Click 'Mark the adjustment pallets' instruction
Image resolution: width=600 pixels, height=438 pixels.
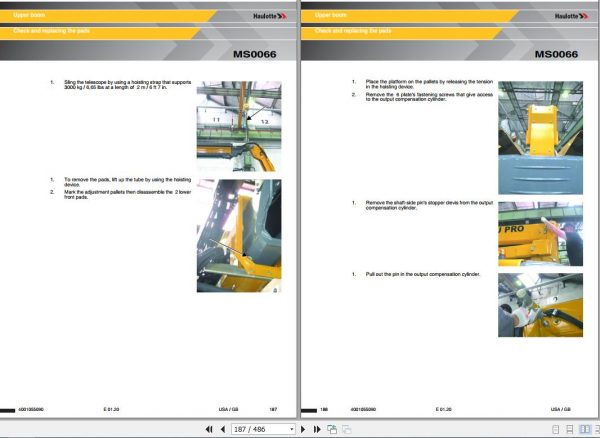[127, 194]
